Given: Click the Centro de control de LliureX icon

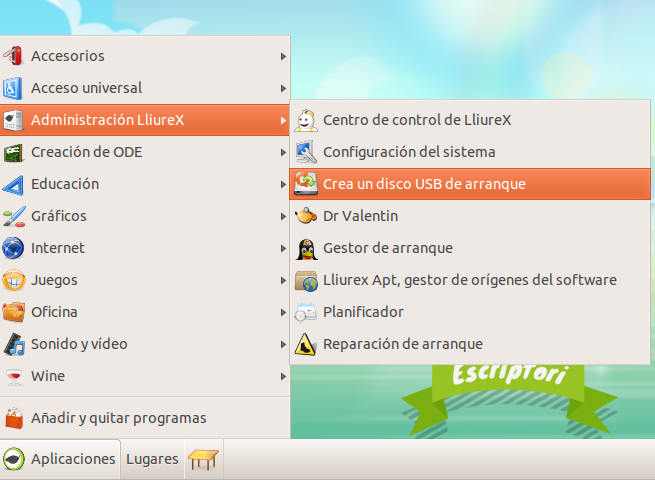Looking at the screenshot, I should pos(306,120).
